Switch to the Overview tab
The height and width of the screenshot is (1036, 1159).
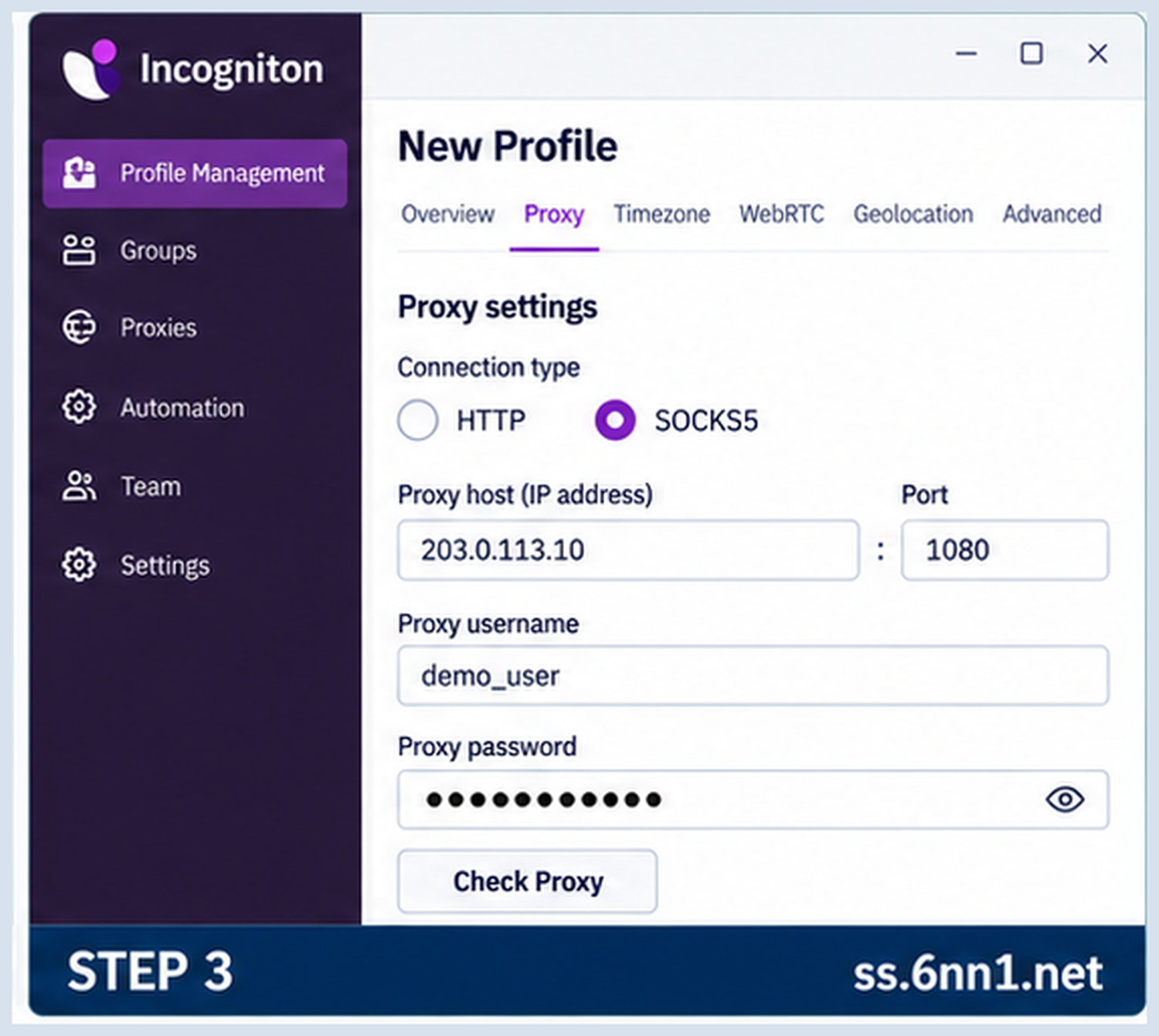[x=447, y=214]
